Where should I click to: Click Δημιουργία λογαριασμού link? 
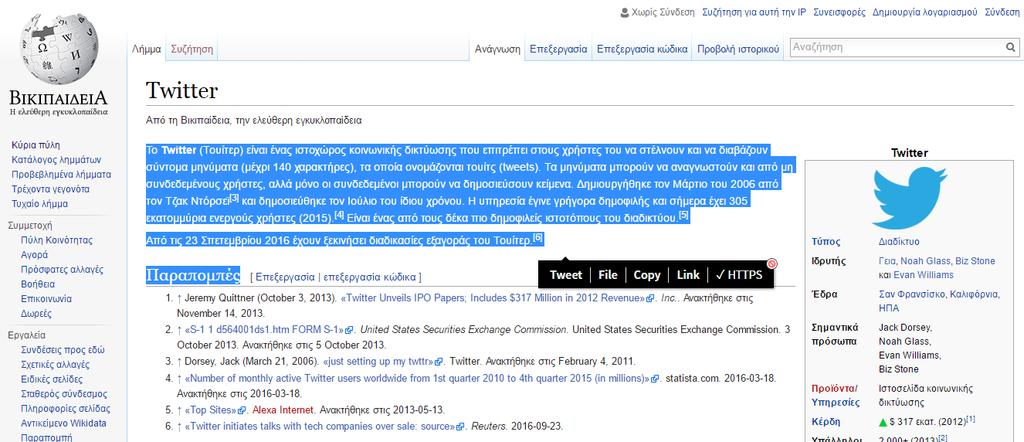click(x=925, y=12)
